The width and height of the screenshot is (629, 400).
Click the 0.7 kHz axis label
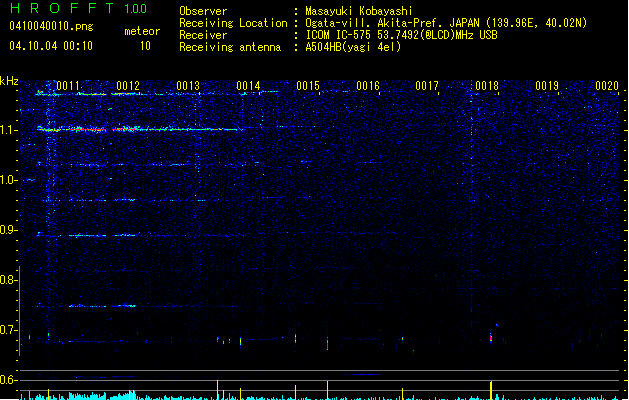coord(9,330)
